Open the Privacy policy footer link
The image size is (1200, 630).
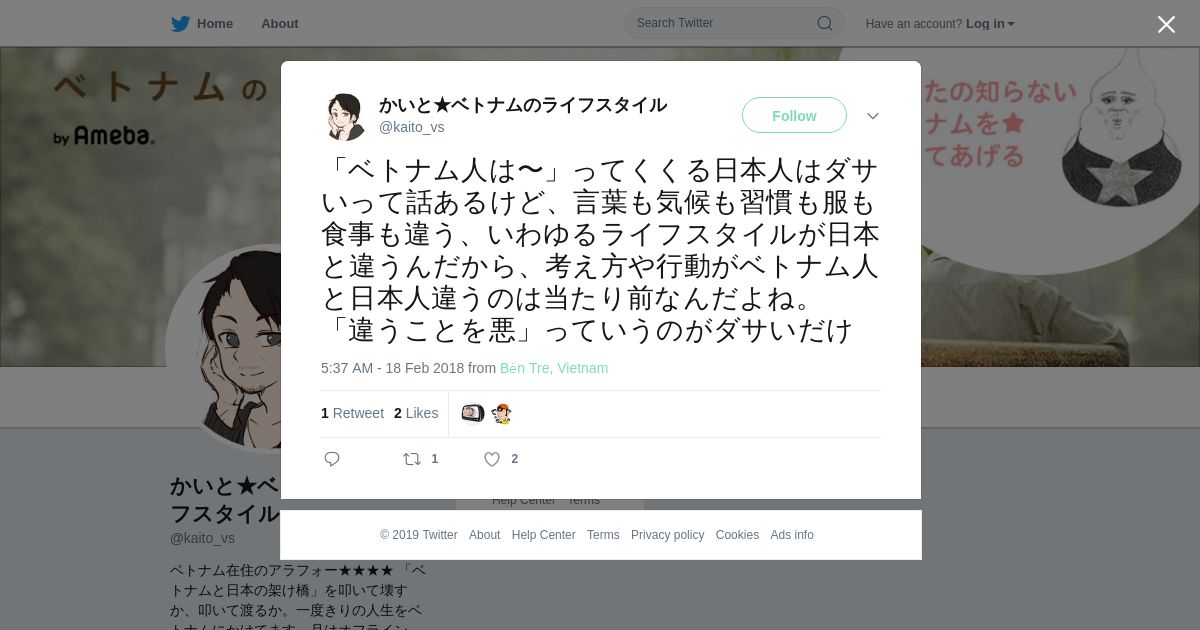point(667,535)
